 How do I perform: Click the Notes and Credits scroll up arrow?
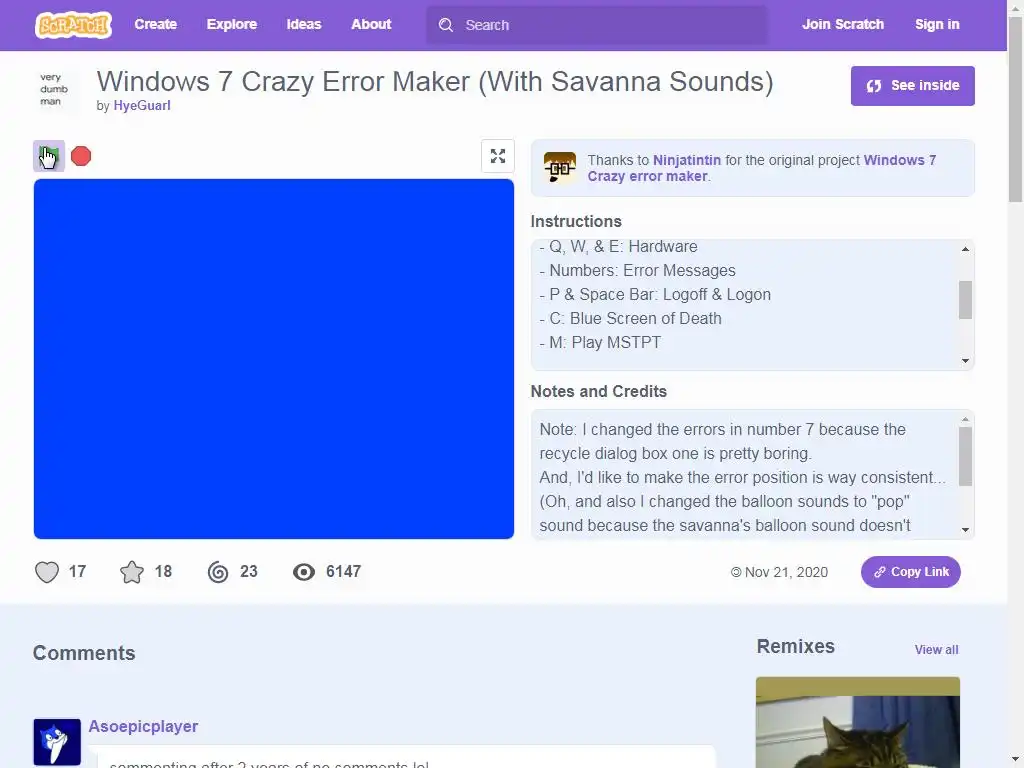(x=965, y=419)
